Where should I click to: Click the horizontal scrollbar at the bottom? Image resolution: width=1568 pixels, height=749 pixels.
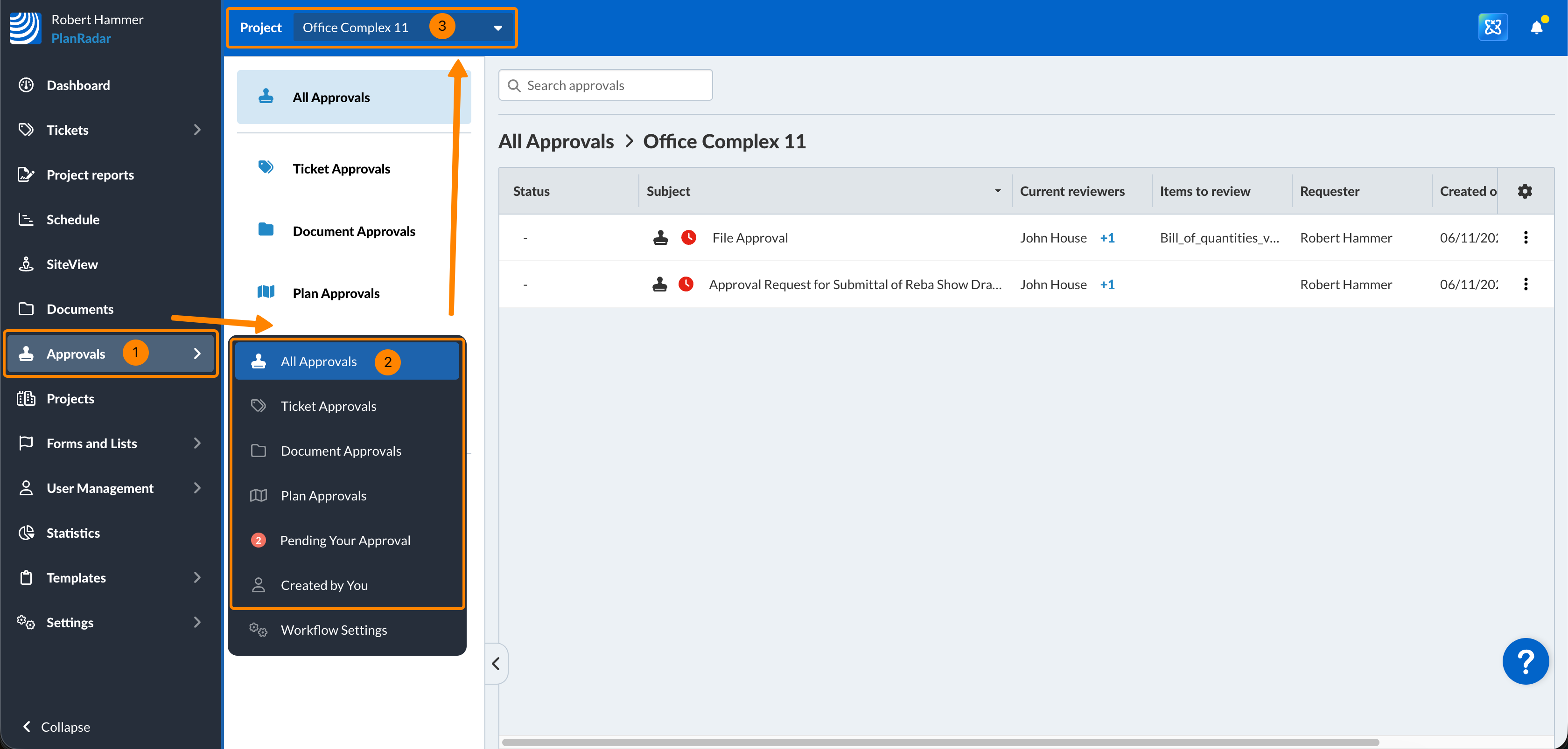940,742
